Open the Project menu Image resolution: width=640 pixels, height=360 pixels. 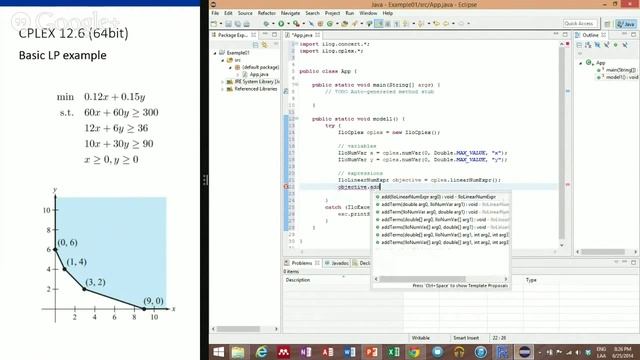[332, 13]
